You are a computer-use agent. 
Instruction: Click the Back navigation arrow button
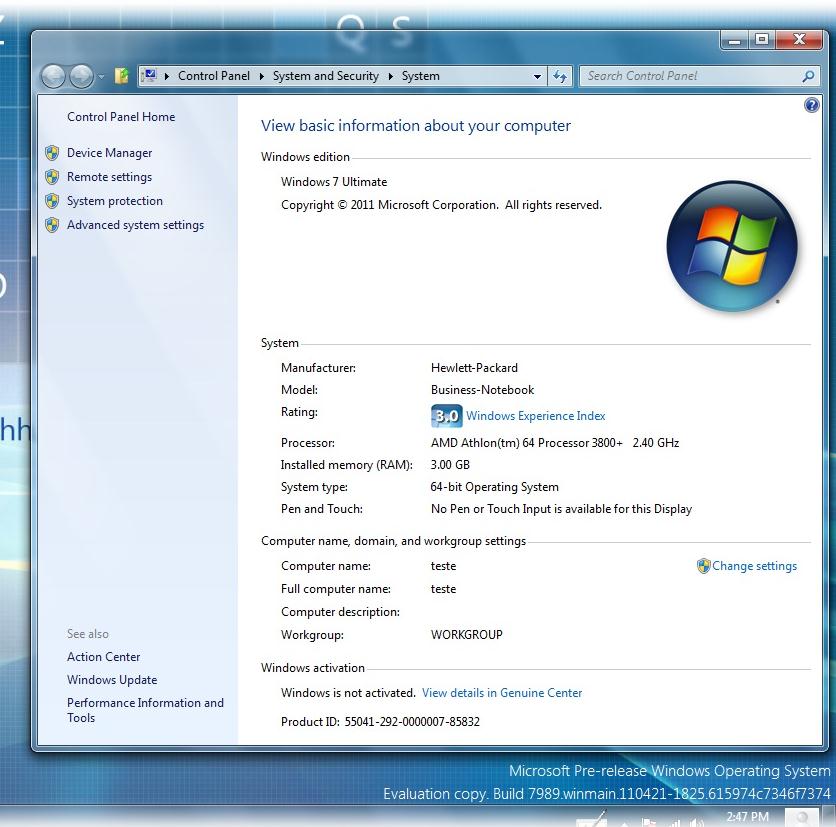53,76
